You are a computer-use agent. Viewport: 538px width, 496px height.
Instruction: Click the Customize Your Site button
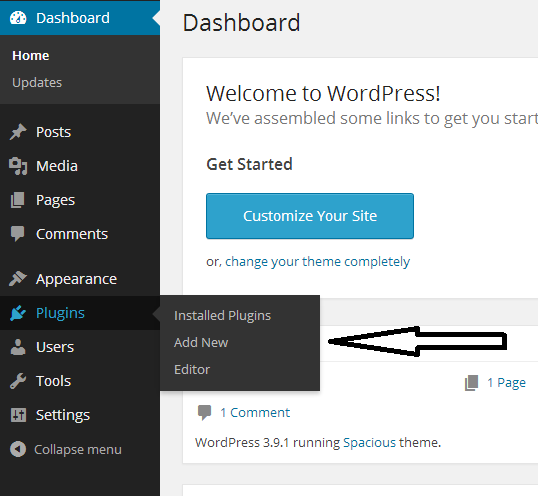[x=310, y=216]
